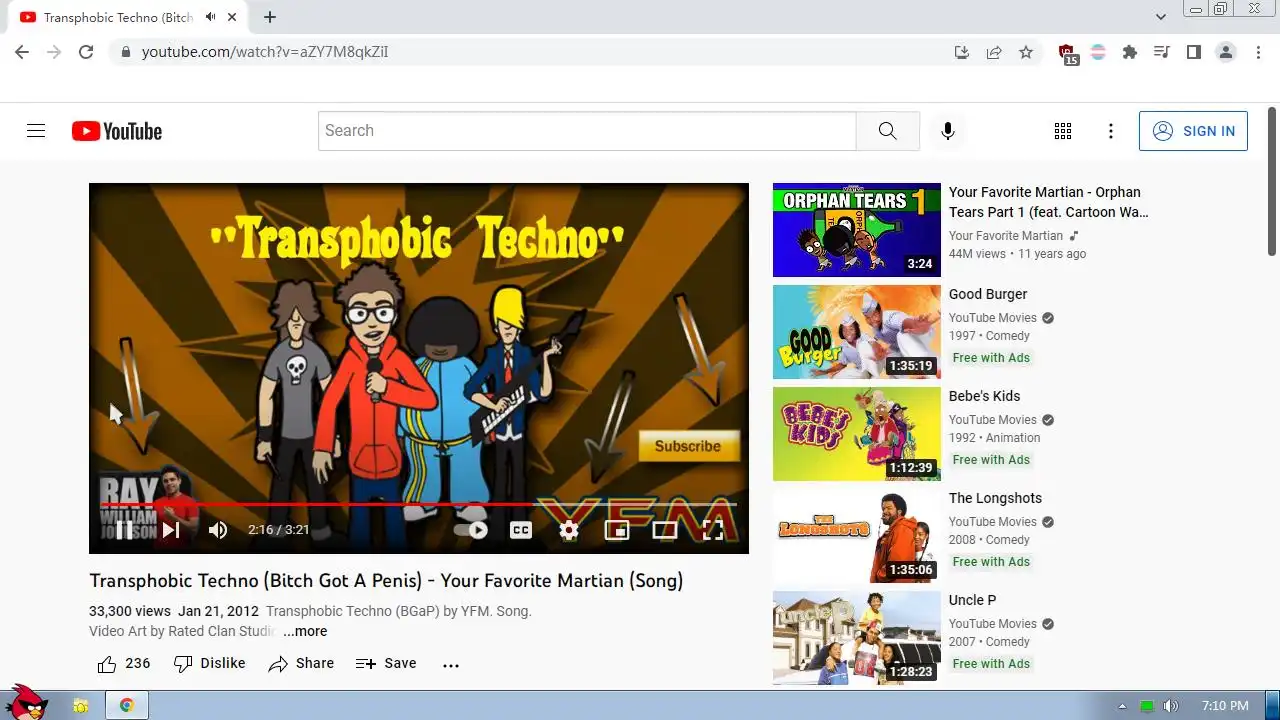Save the video to a playlist
This screenshot has width=1280, height=720.
[x=386, y=664]
